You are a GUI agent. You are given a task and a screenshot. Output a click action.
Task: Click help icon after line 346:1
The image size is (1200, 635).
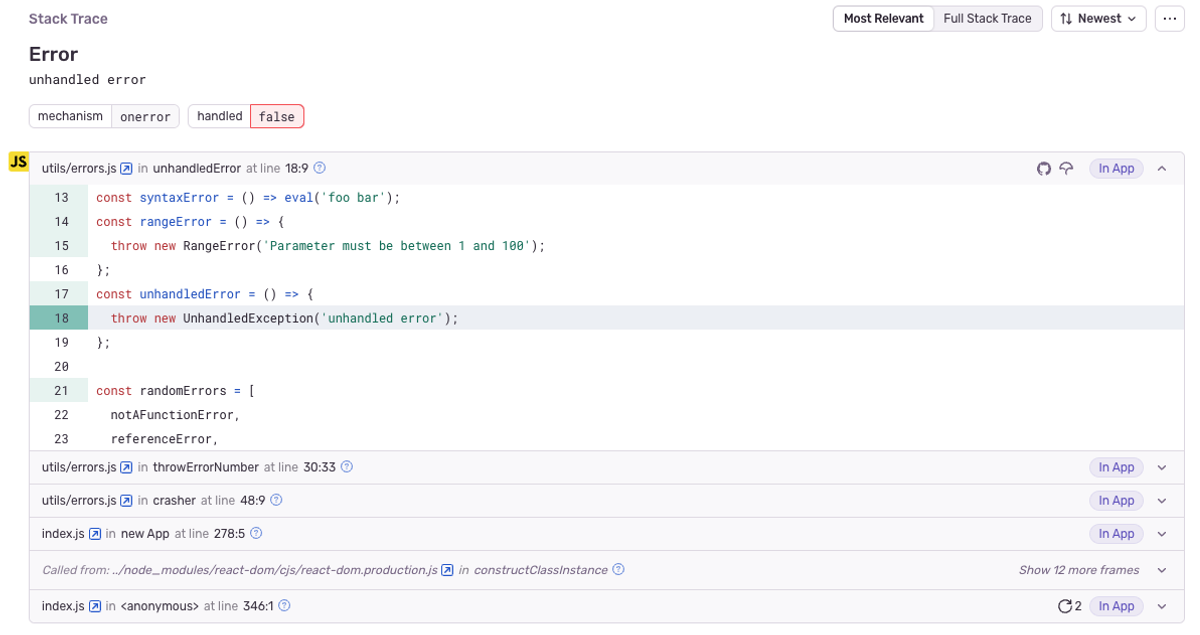point(284,606)
